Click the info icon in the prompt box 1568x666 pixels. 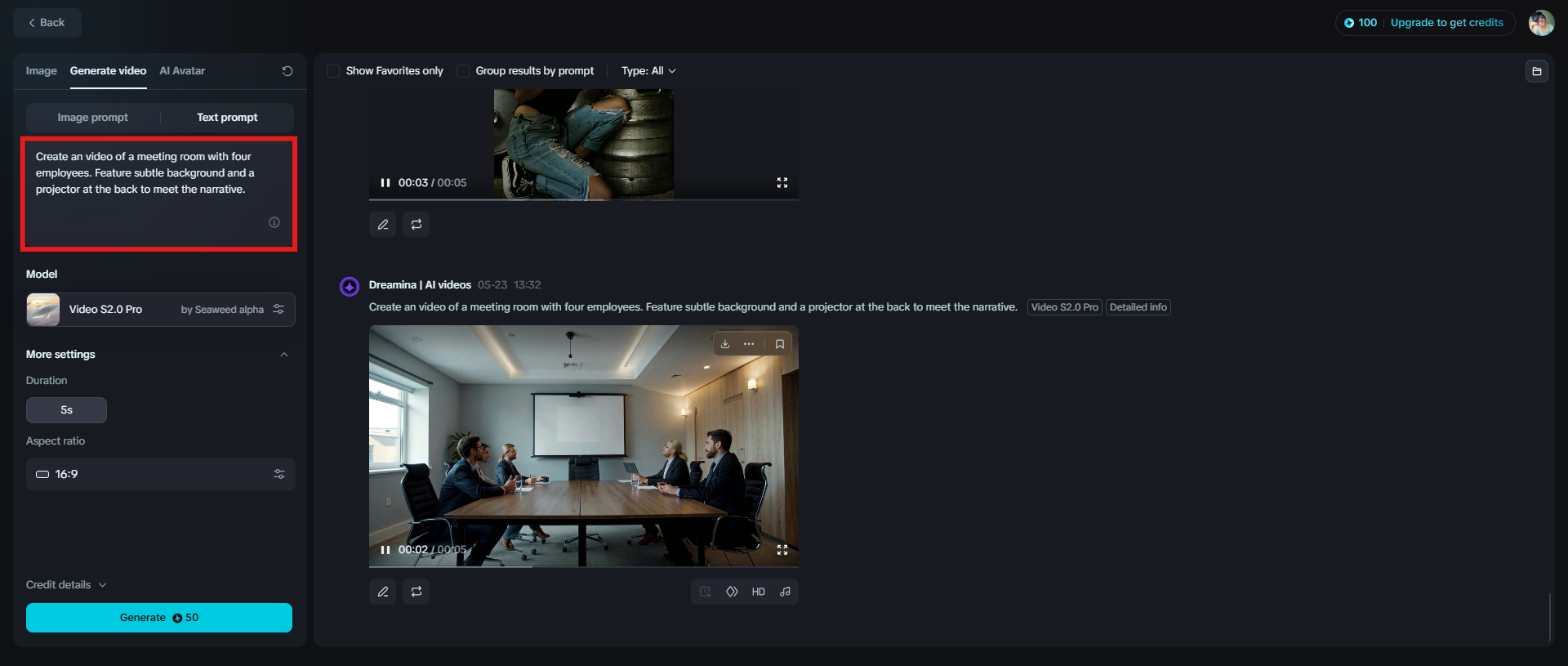click(x=274, y=222)
